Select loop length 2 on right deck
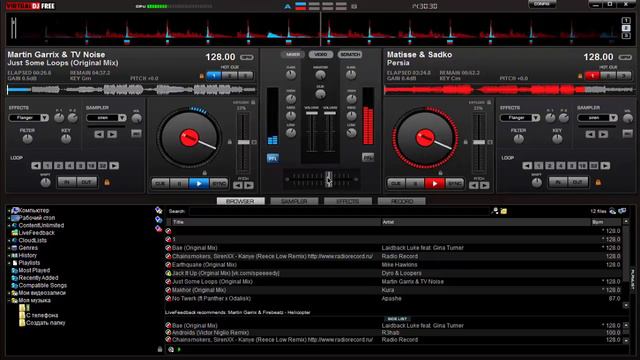 [x=550, y=166]
